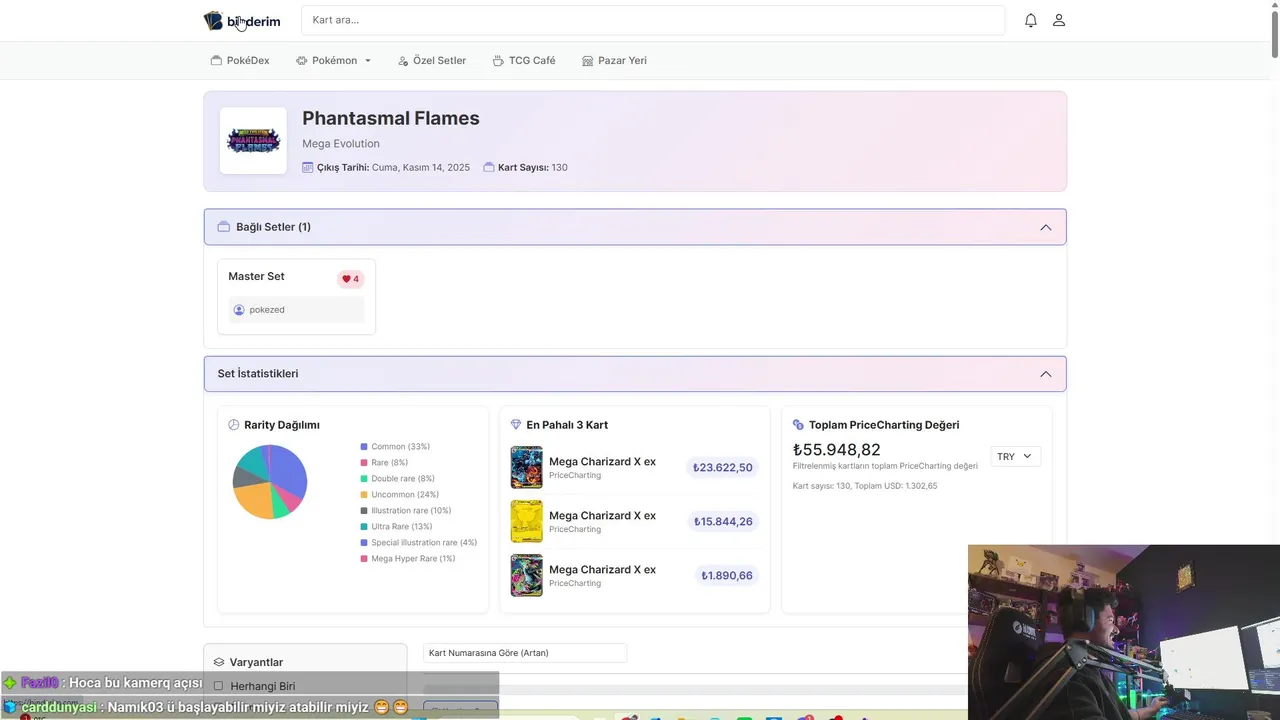Go to TCG Café

[524, 60]
